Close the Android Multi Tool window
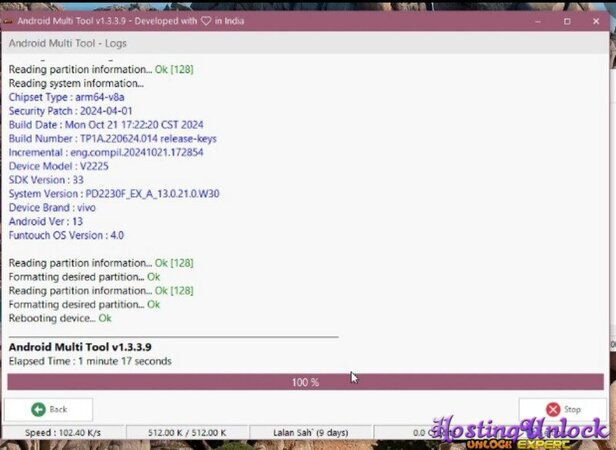This screenshot has width=616, height=450. pos(596,20)
